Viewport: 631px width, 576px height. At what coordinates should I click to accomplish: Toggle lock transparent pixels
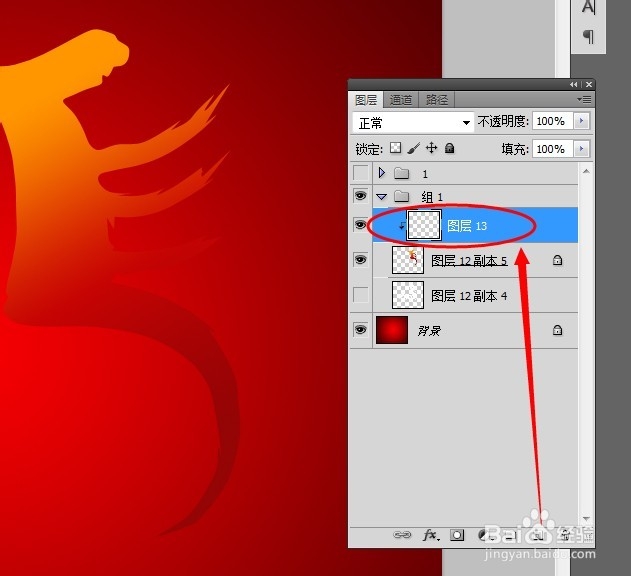[x=395, y=148]
